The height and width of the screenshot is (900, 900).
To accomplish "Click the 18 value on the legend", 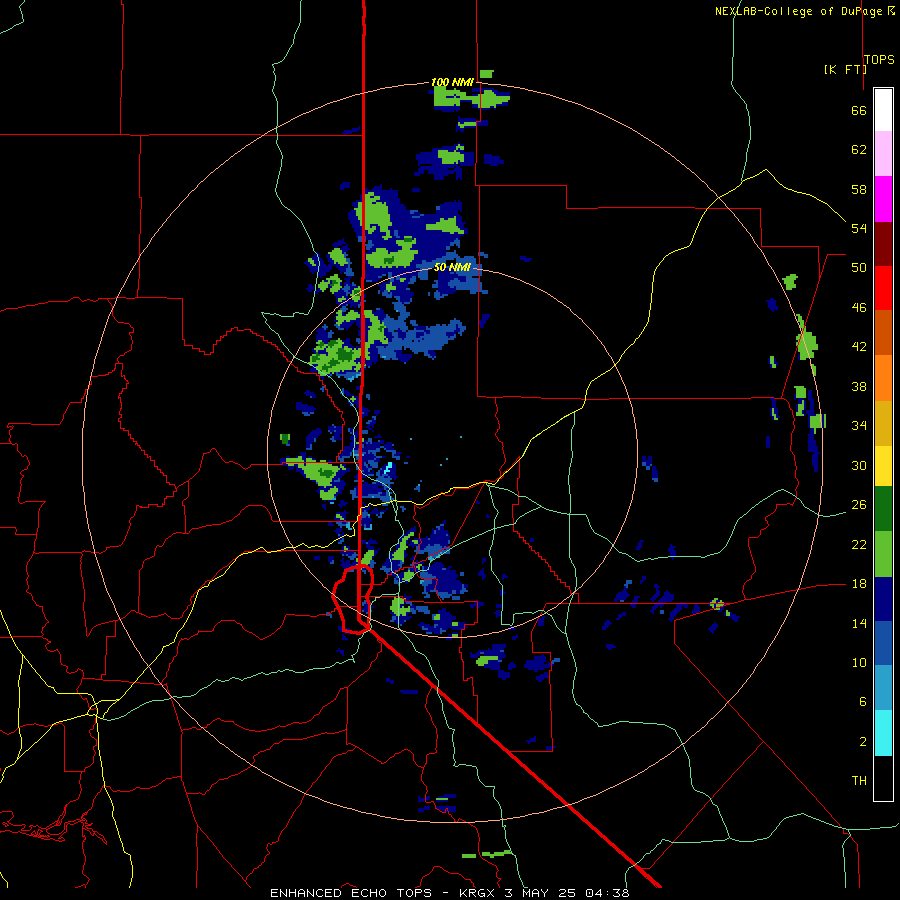I will [859, 584].
